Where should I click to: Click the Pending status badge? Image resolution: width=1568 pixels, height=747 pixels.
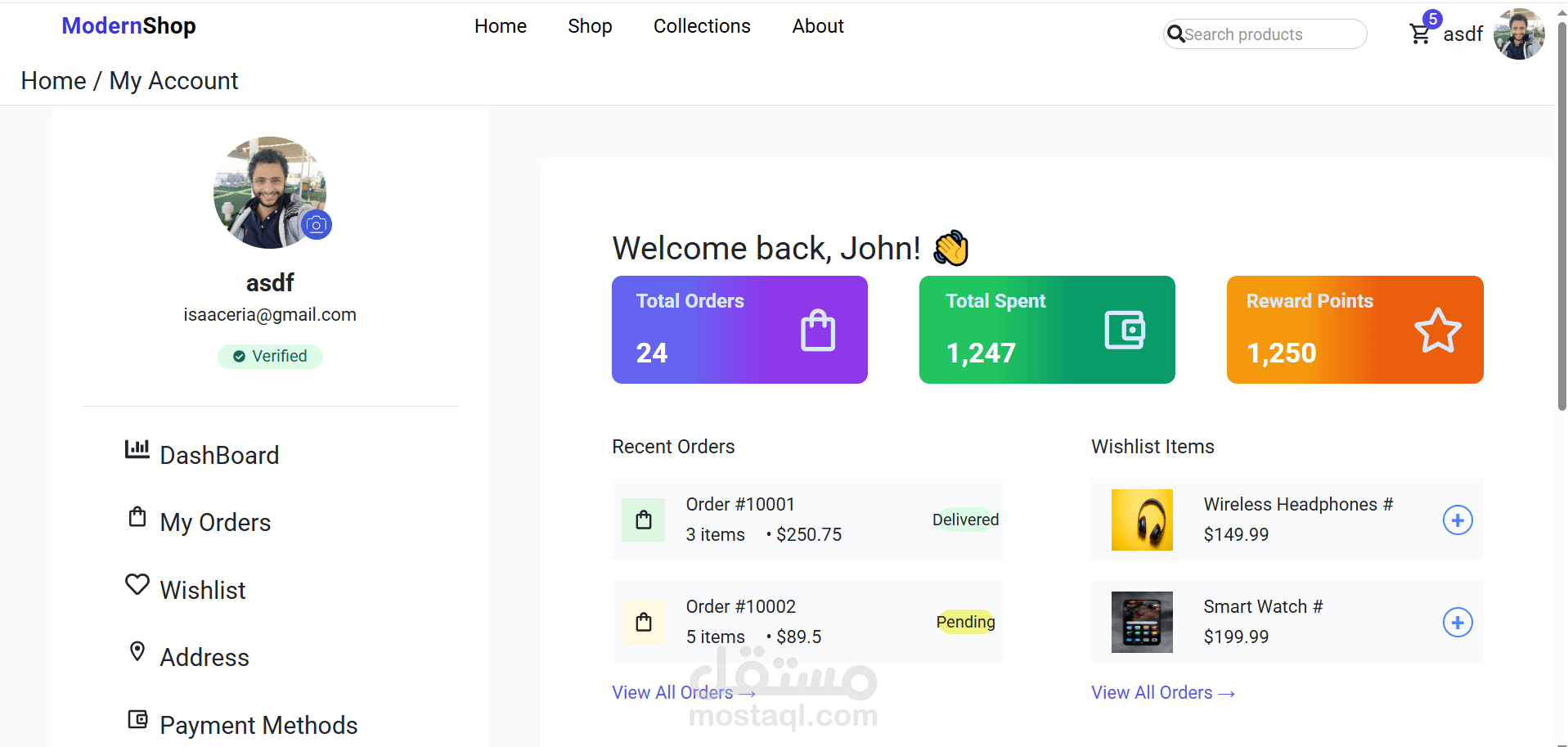(x=966, y=622)
